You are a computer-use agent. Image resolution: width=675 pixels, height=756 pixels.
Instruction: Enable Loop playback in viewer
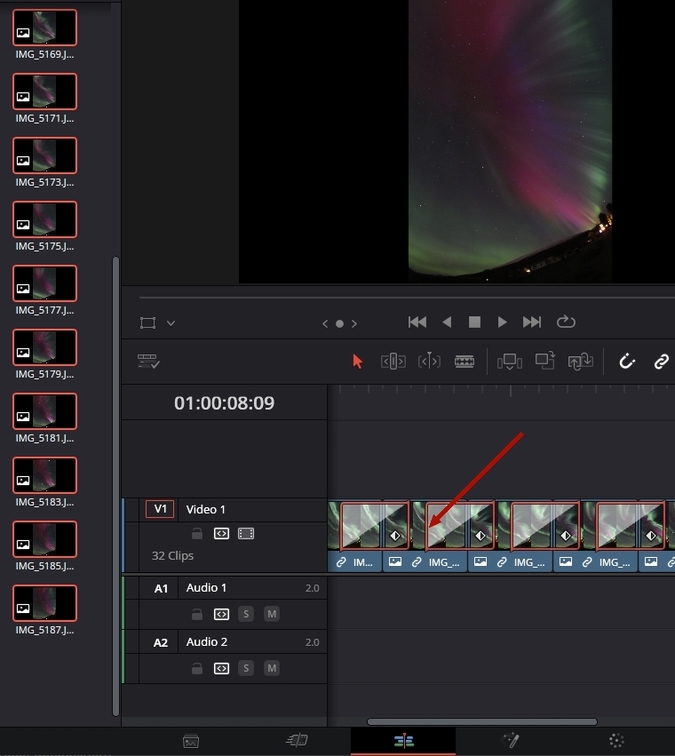567,322
